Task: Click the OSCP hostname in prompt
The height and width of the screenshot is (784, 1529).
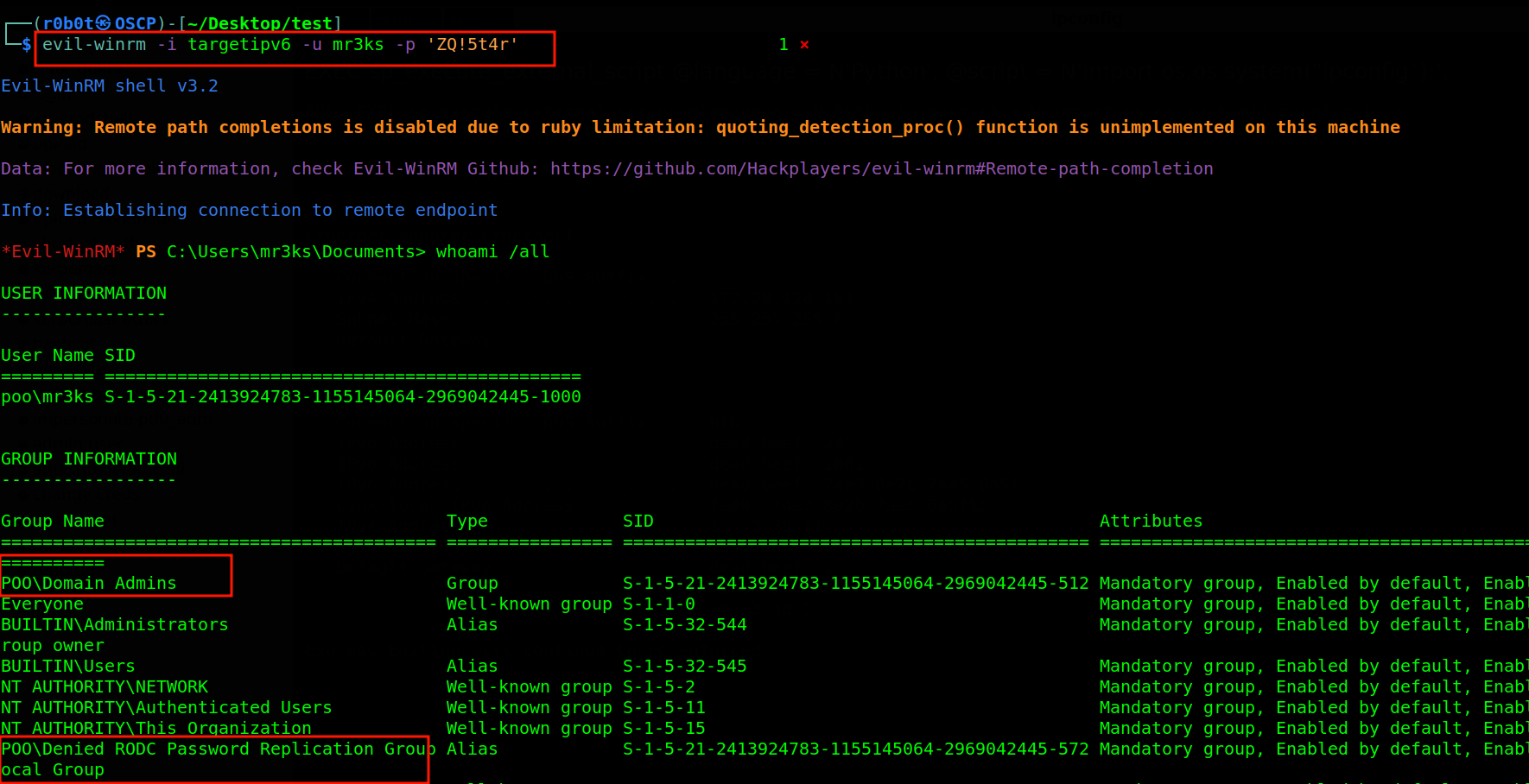Action: (x=136, y=23)
